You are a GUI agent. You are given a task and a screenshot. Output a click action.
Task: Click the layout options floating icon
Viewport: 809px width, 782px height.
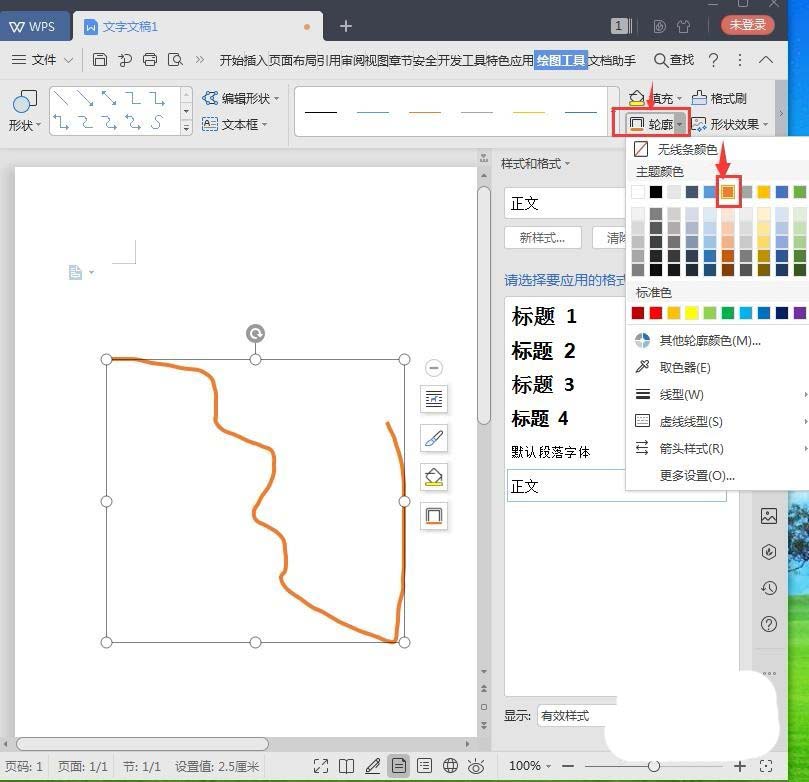(x=434, y=399)
